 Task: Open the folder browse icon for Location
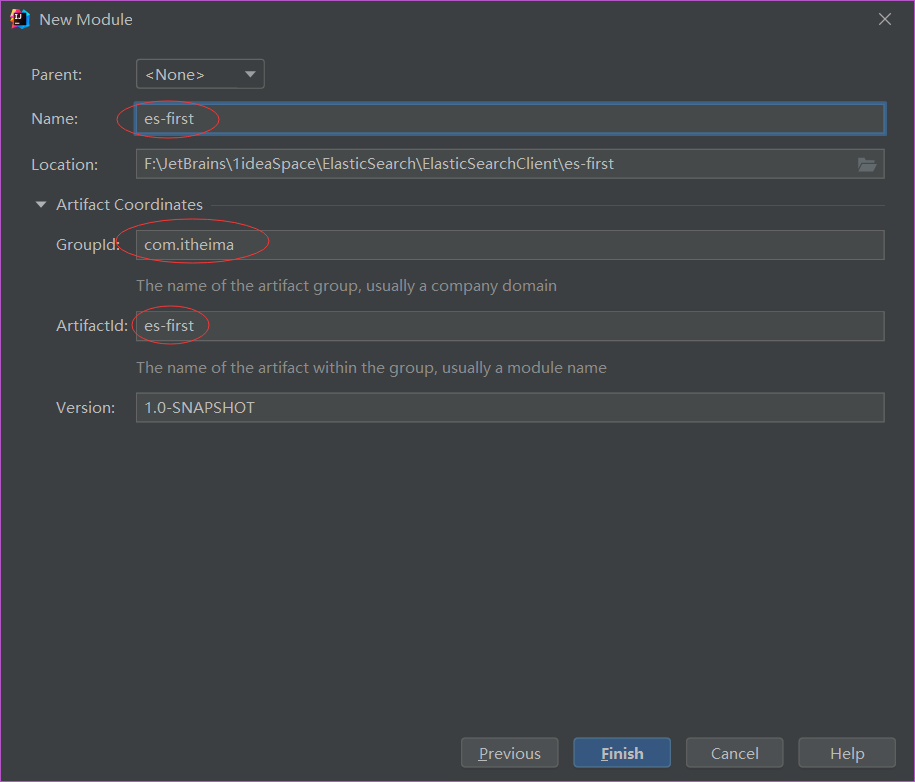click(867, 165)
